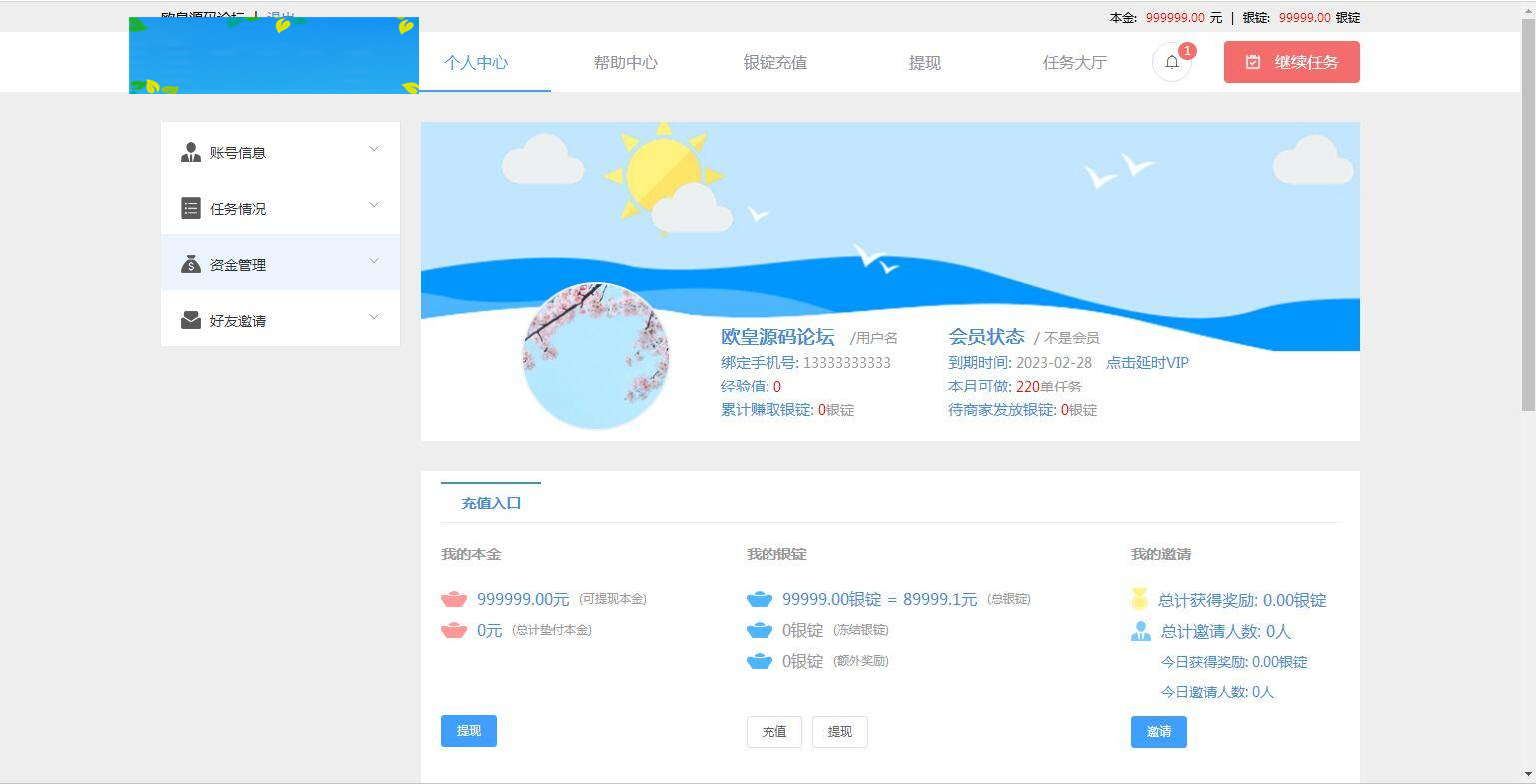This screenshot has height=784, width=1536.
Task: Select the 账号信息 person icon in sidebar
Action: click(x=191, y=152)
